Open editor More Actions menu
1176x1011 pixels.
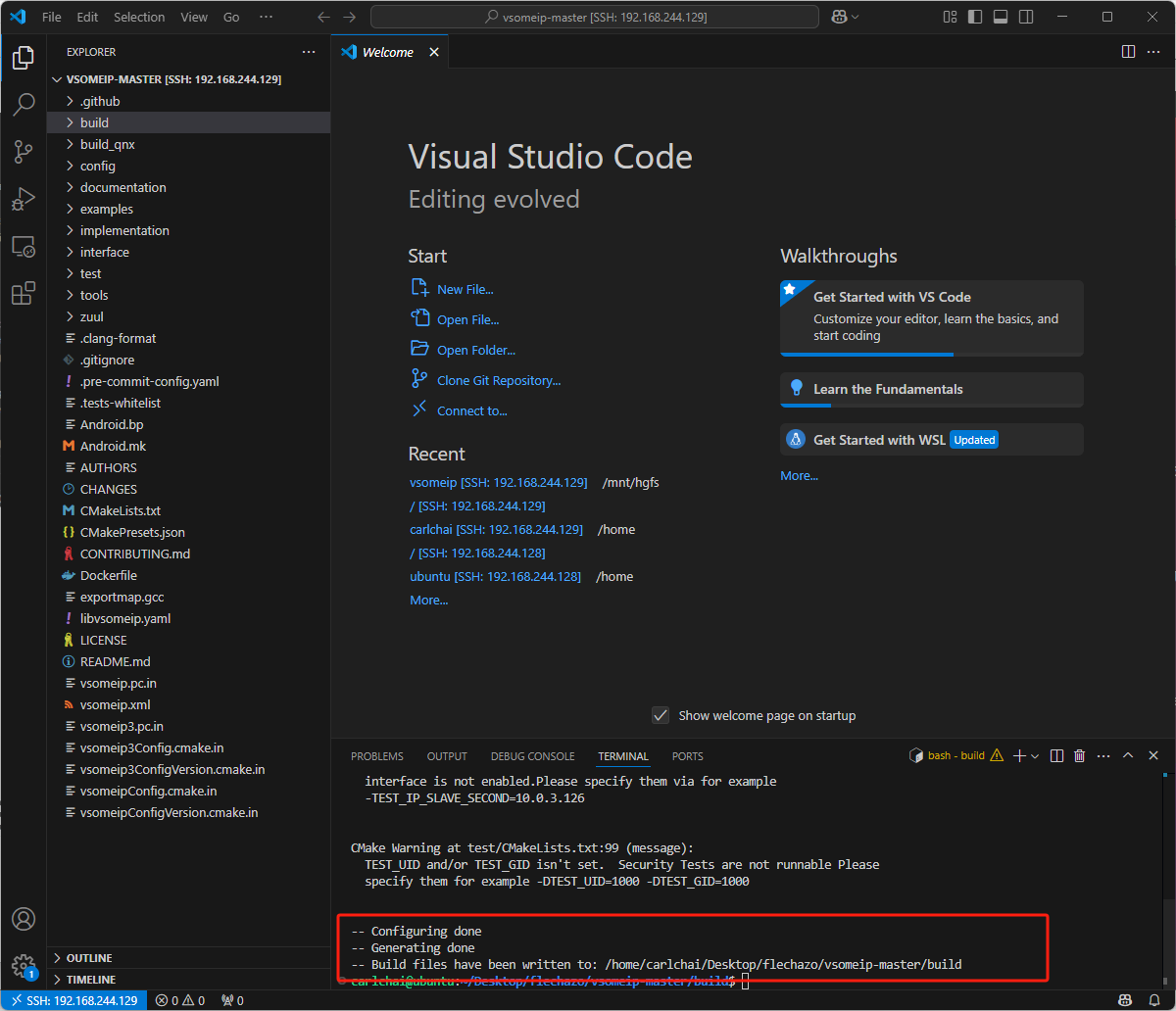(x=1153, y=52)
